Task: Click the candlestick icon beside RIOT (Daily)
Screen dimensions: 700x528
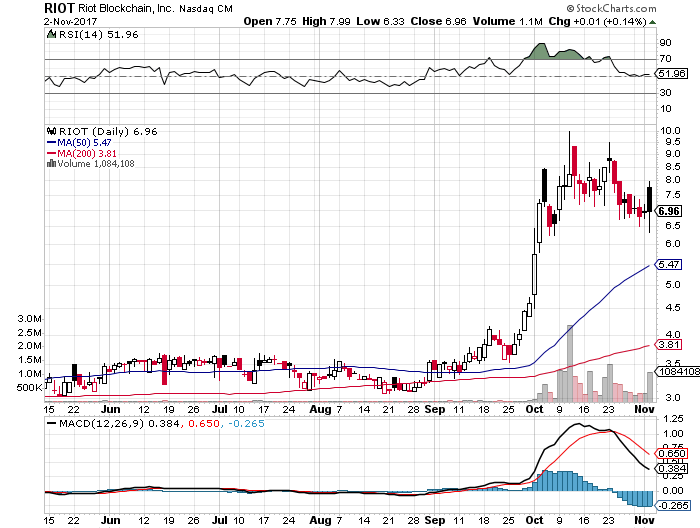Action: [x=52, y=131]
